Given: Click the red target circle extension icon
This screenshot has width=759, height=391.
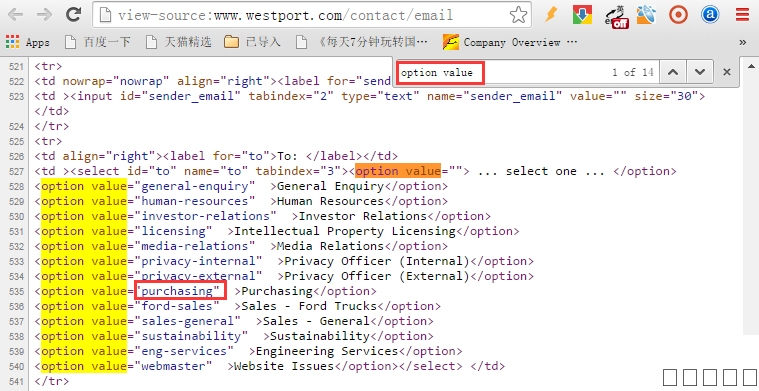Looking at the screenshot, I should point(678,15).
